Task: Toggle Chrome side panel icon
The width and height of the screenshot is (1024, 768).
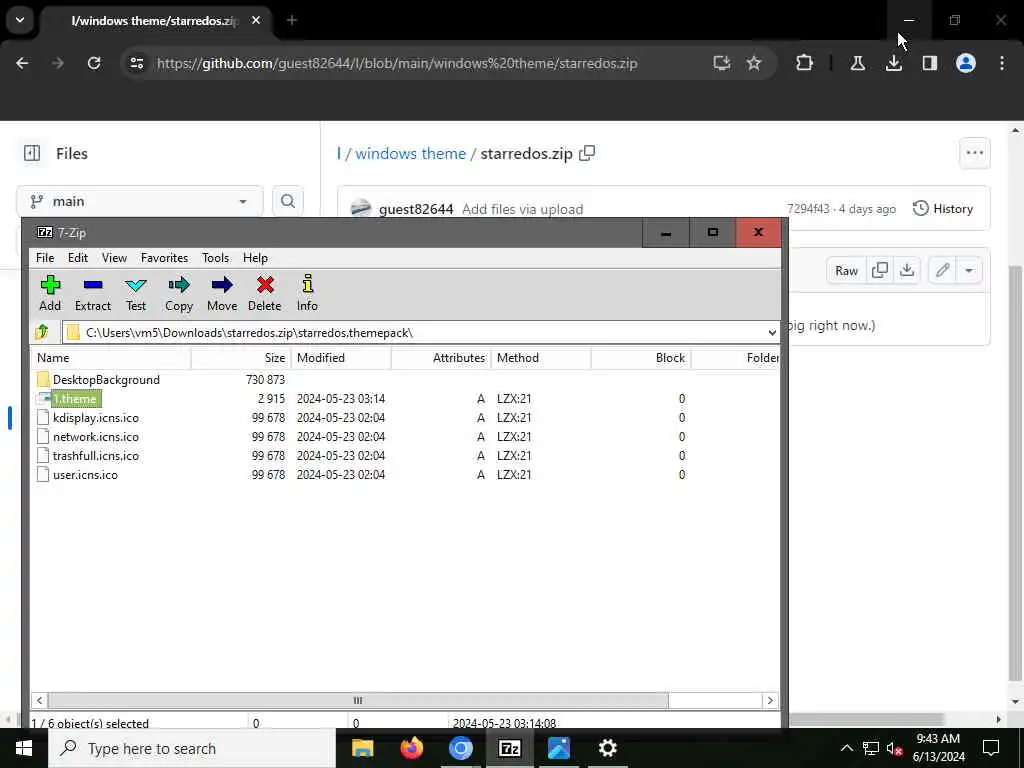Action: (x=930, y=63)
